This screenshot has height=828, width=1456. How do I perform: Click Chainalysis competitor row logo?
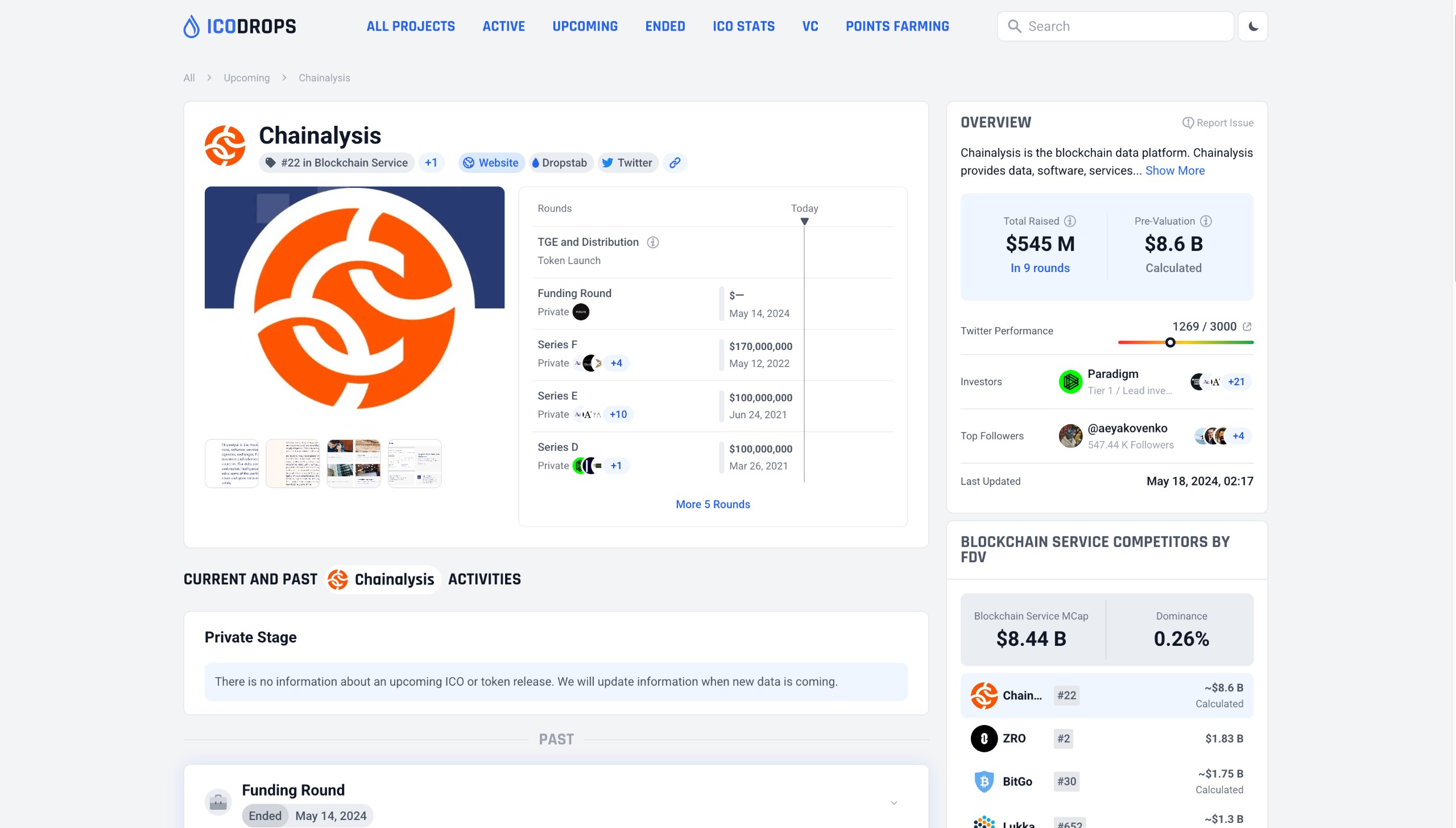click(x=984, y=695)
